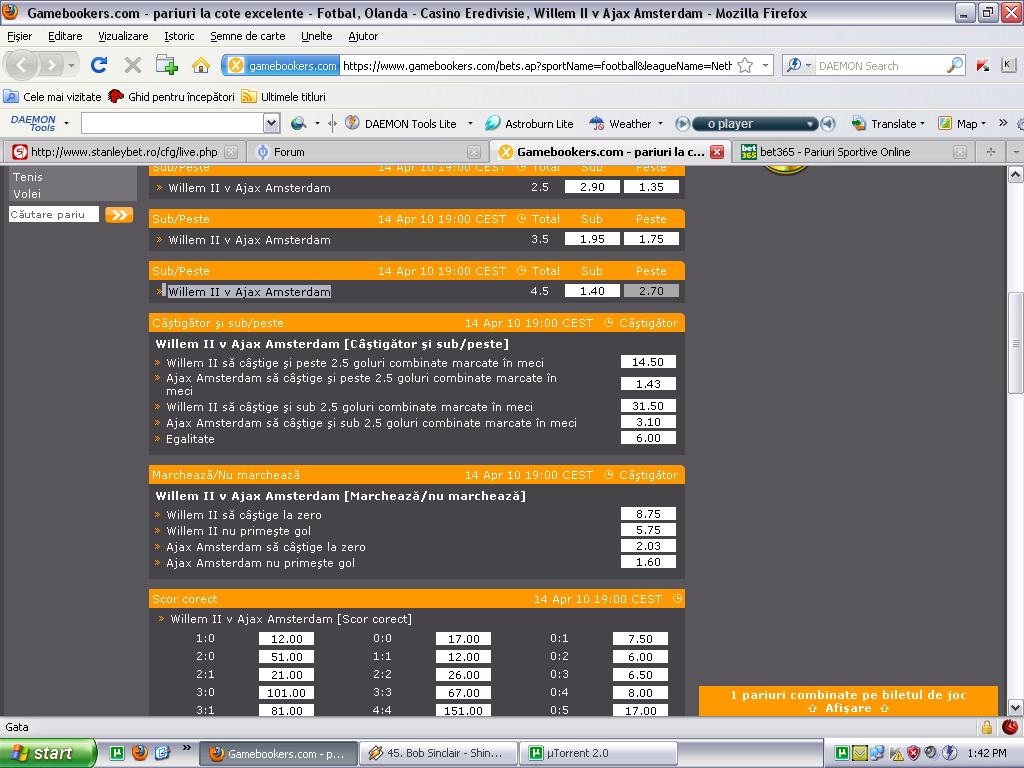Image resolution: width=1024 pixels, height=768 pixels.
Task: Click the clock icon in the Marchează/Nu marchează header
Action: click(x=608, y=475)
